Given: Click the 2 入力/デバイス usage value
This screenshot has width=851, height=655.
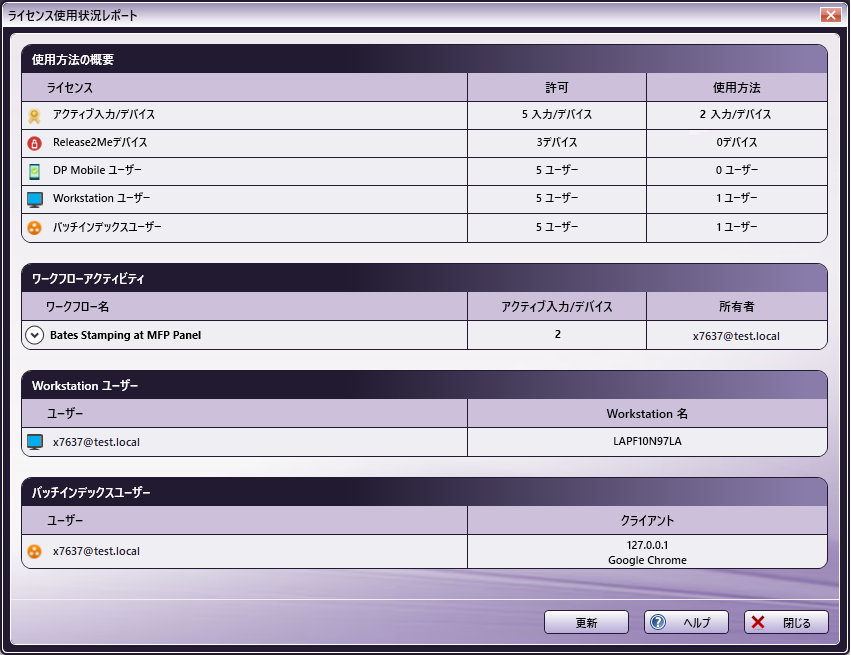Looking at the screenshot, I should point(736,115).
